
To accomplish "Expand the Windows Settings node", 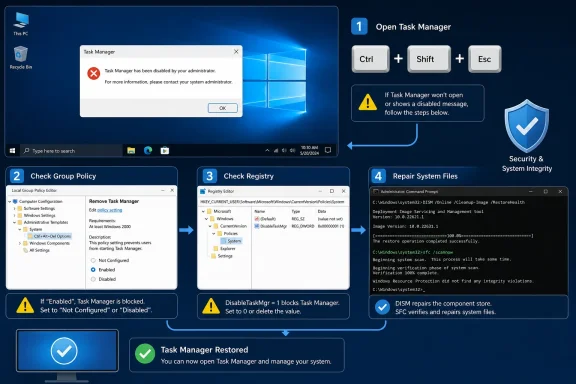I will tap(15, 215).
